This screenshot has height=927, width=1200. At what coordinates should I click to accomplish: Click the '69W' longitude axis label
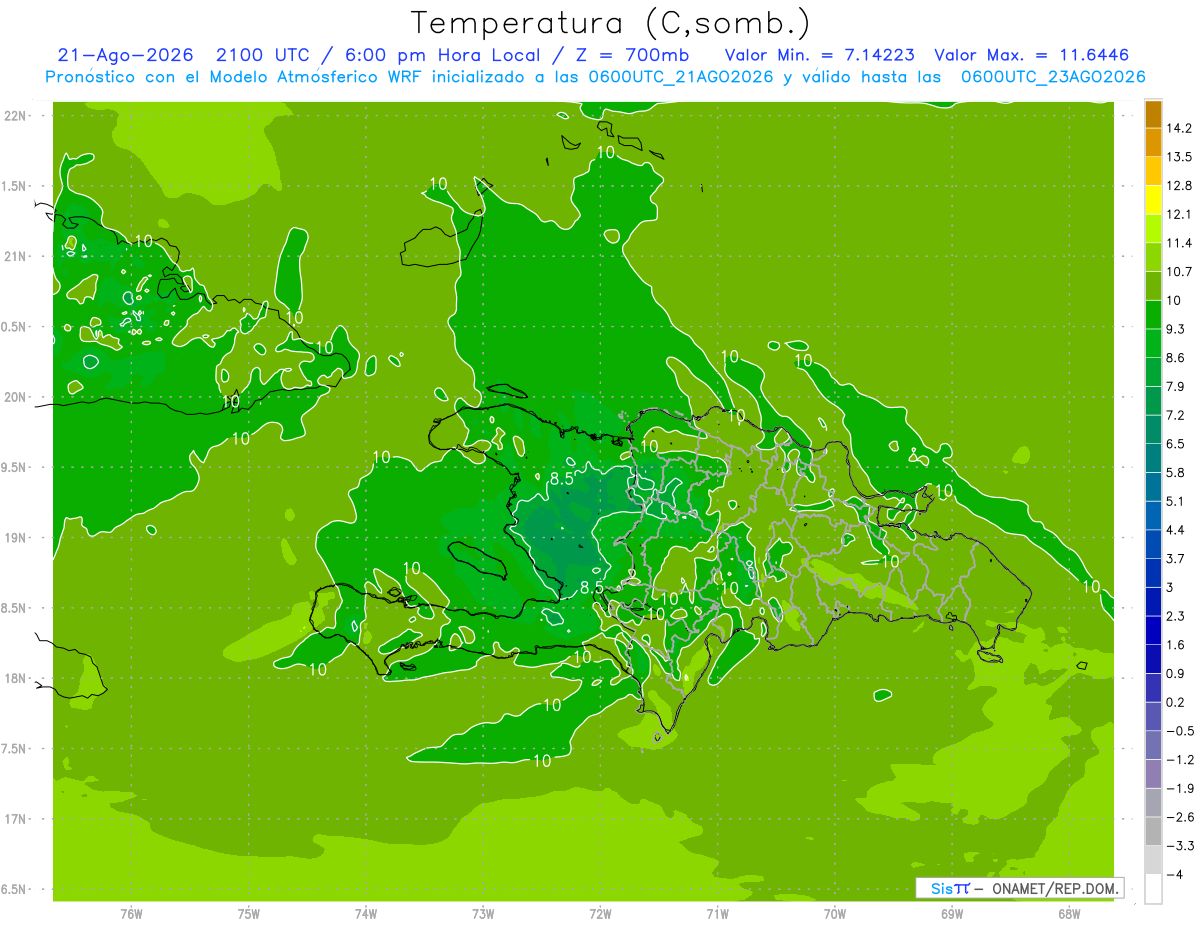click(952, 914)
